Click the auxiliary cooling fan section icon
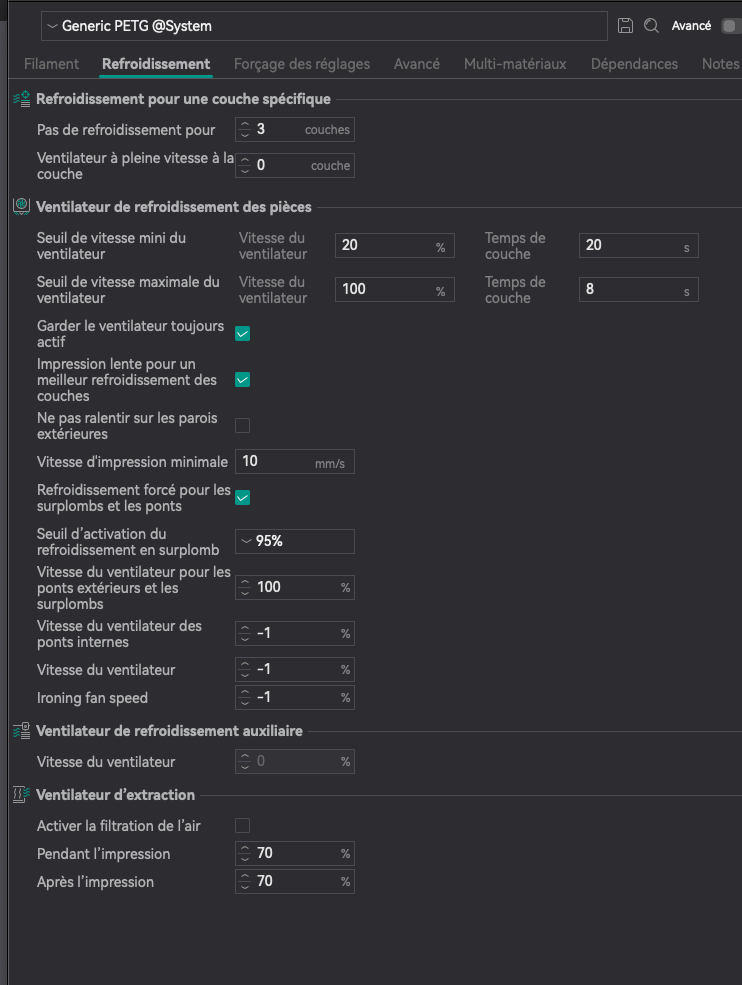742x985 pixels. 21,731
